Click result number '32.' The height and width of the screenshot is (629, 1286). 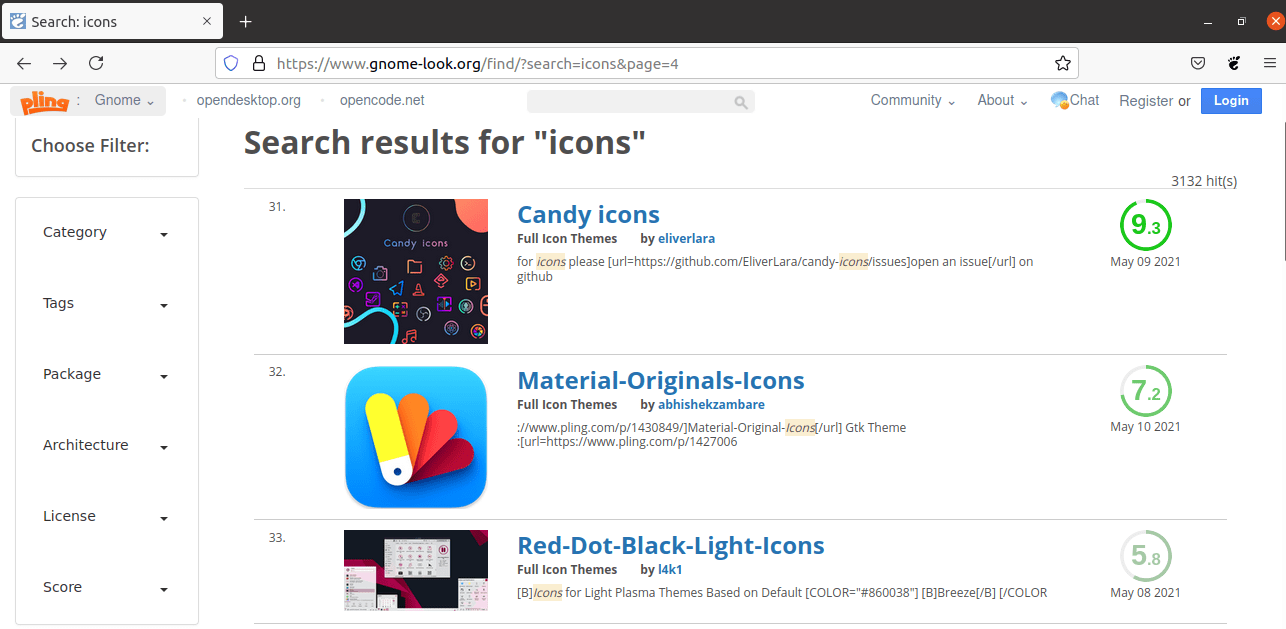click(277, 372)
